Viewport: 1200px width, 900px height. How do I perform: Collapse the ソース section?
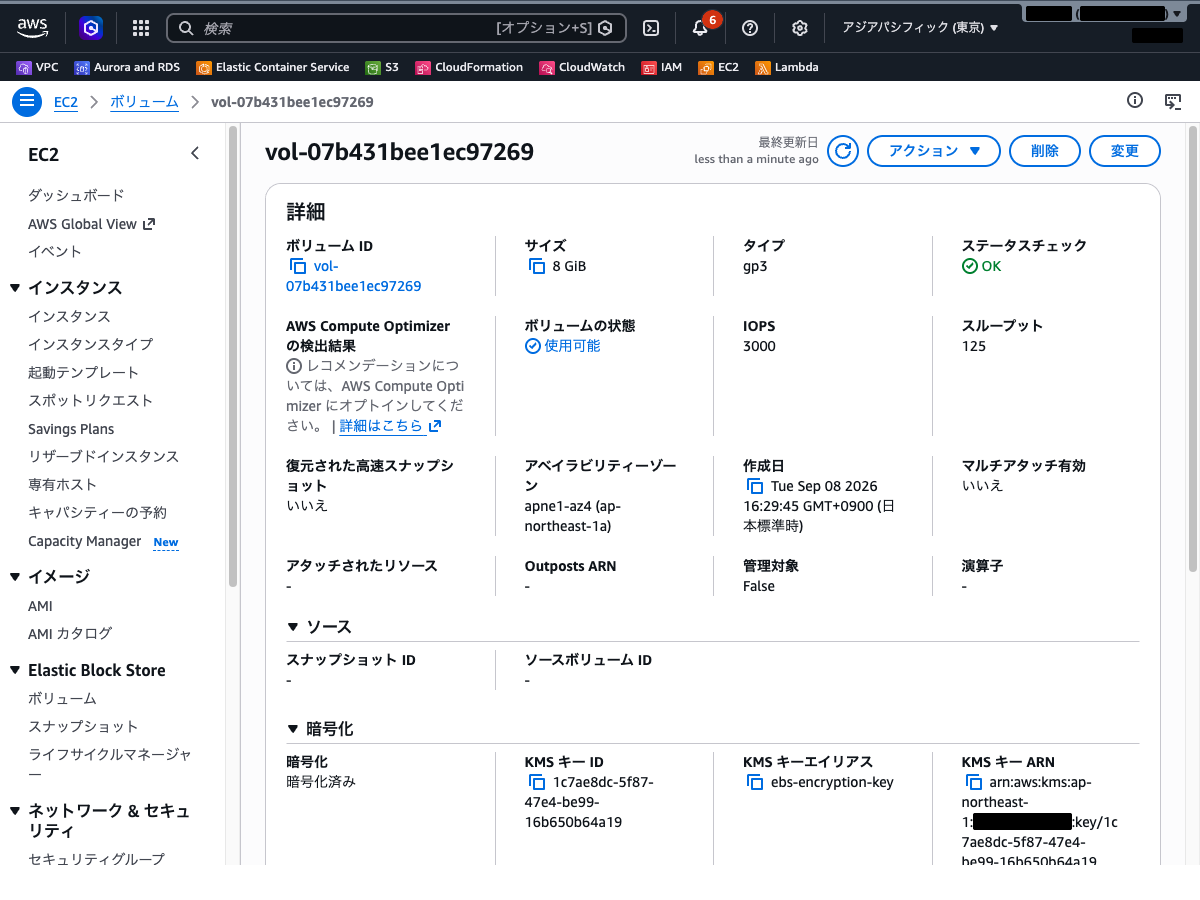point(293,627)
